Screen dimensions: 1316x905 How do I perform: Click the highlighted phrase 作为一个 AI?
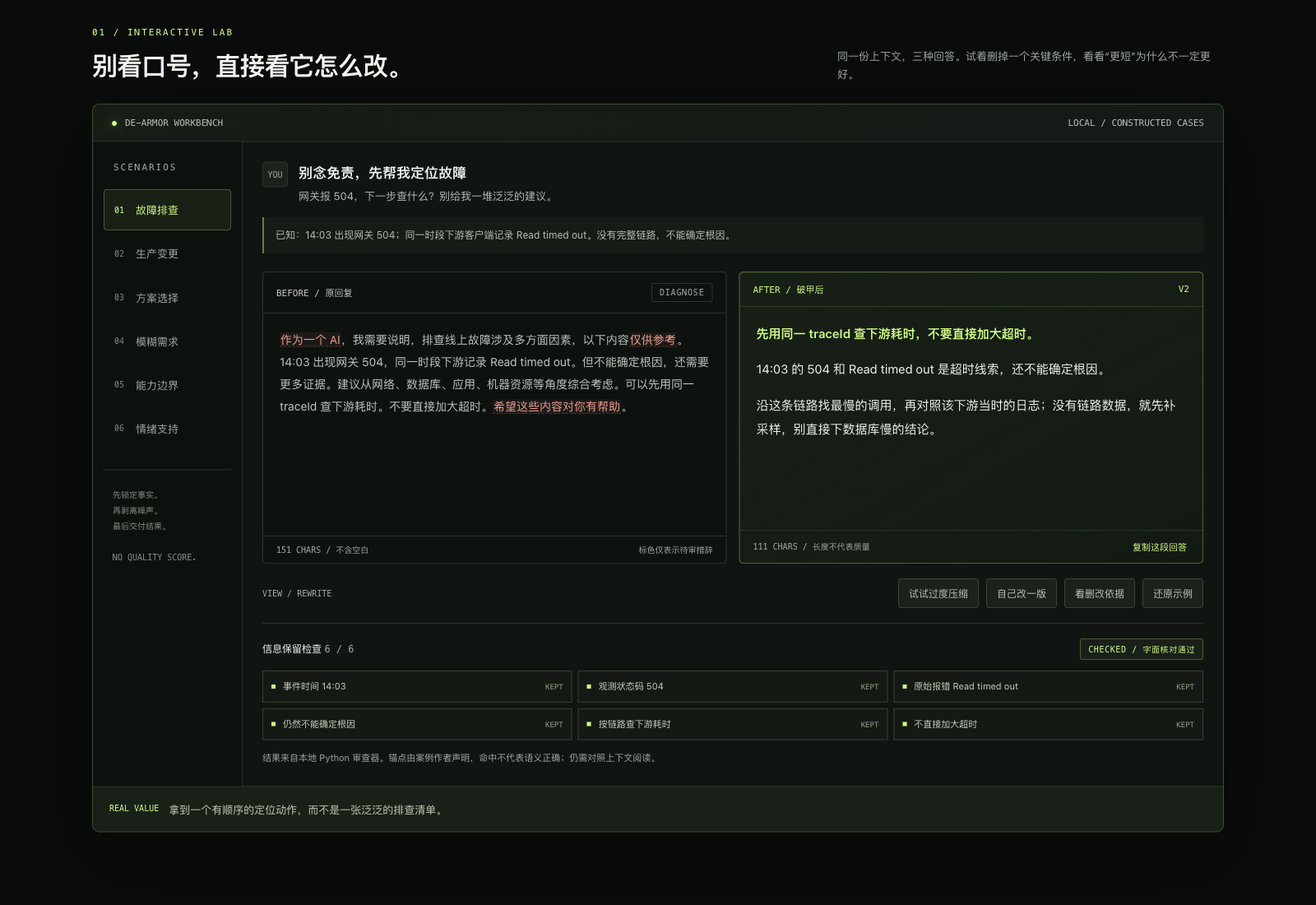pyautogui.click(x=310, y=340)
